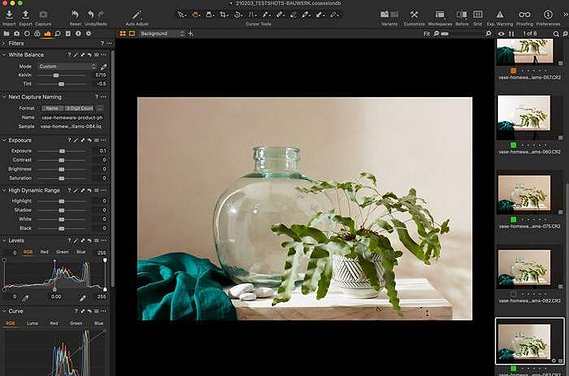Click the Undo arrow icon
Viewport: 569px width, 376px height.
pos(90,15)
